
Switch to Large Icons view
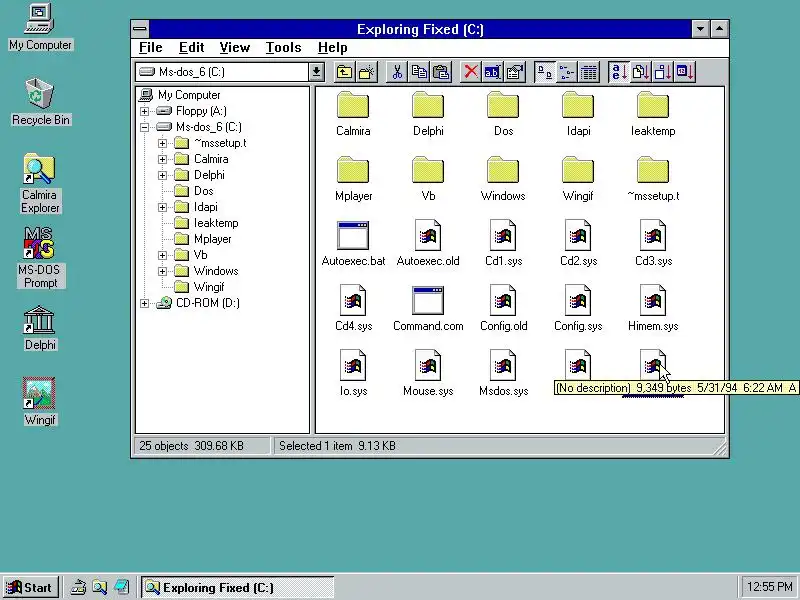(x=544, y=72)
